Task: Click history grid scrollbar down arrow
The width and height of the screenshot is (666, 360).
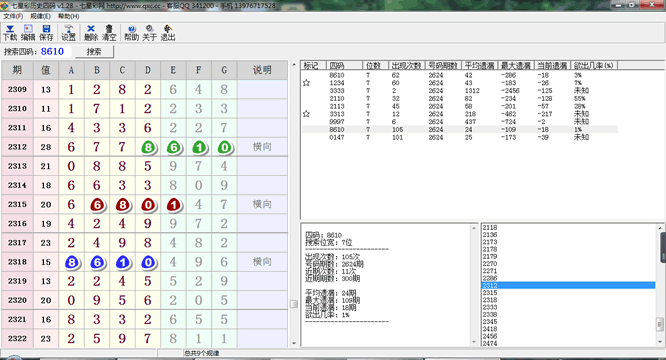Action: click(x=294, y=343)
